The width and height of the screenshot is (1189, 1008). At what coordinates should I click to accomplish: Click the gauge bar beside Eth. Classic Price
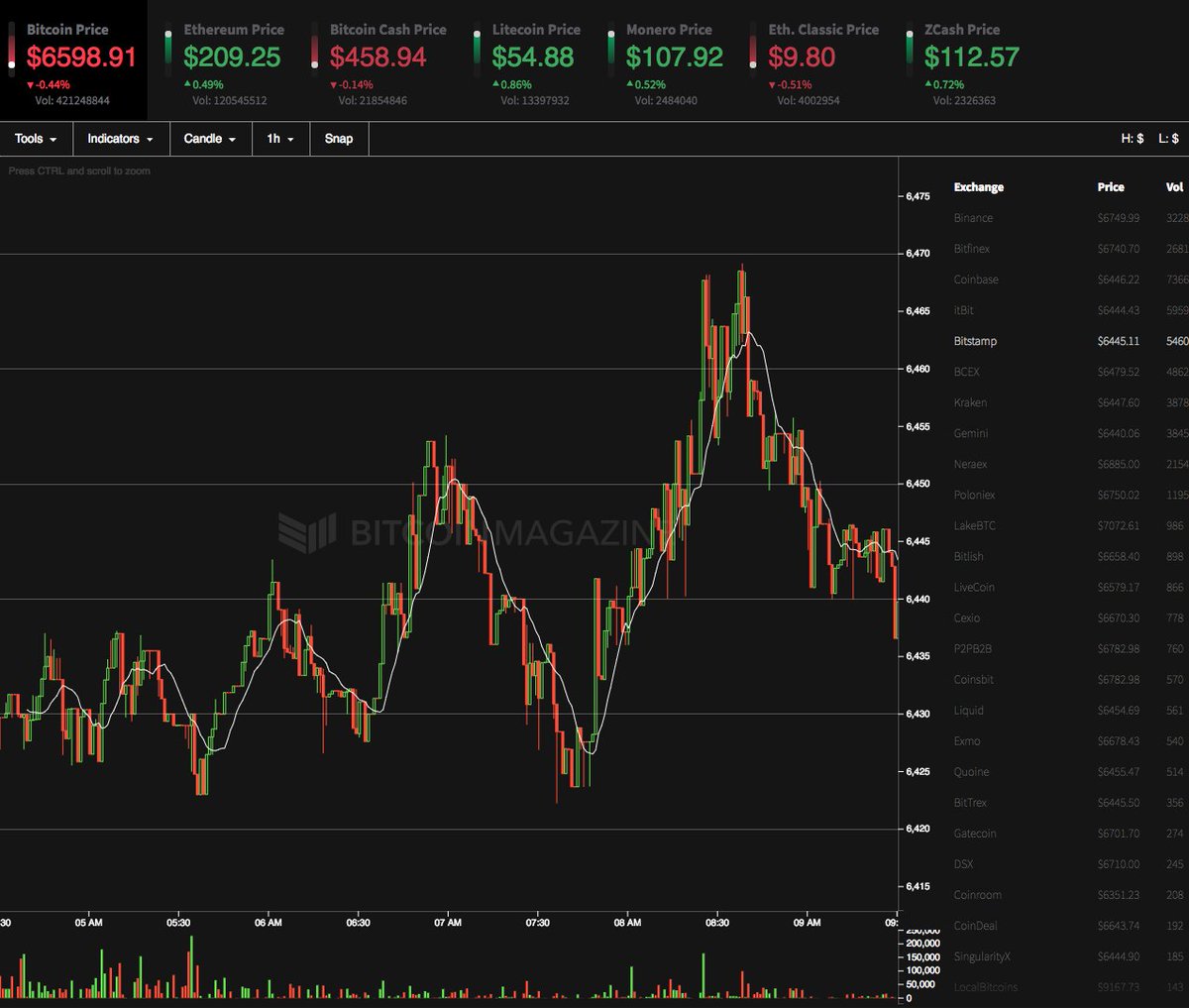(x=754, y=50)
